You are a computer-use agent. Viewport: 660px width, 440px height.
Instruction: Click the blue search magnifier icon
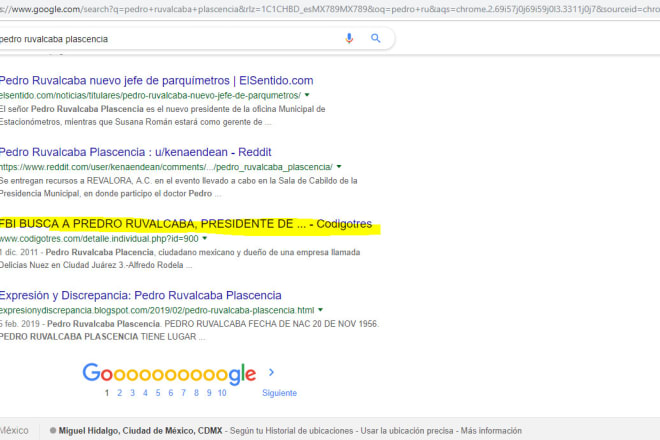pyautogui.click(x=375, y=38)
